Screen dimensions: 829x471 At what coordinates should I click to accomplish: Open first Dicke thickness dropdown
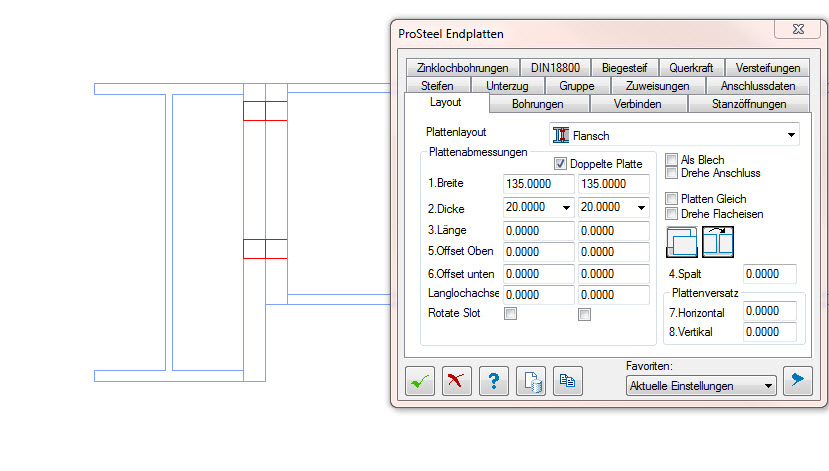click(566, 207)
